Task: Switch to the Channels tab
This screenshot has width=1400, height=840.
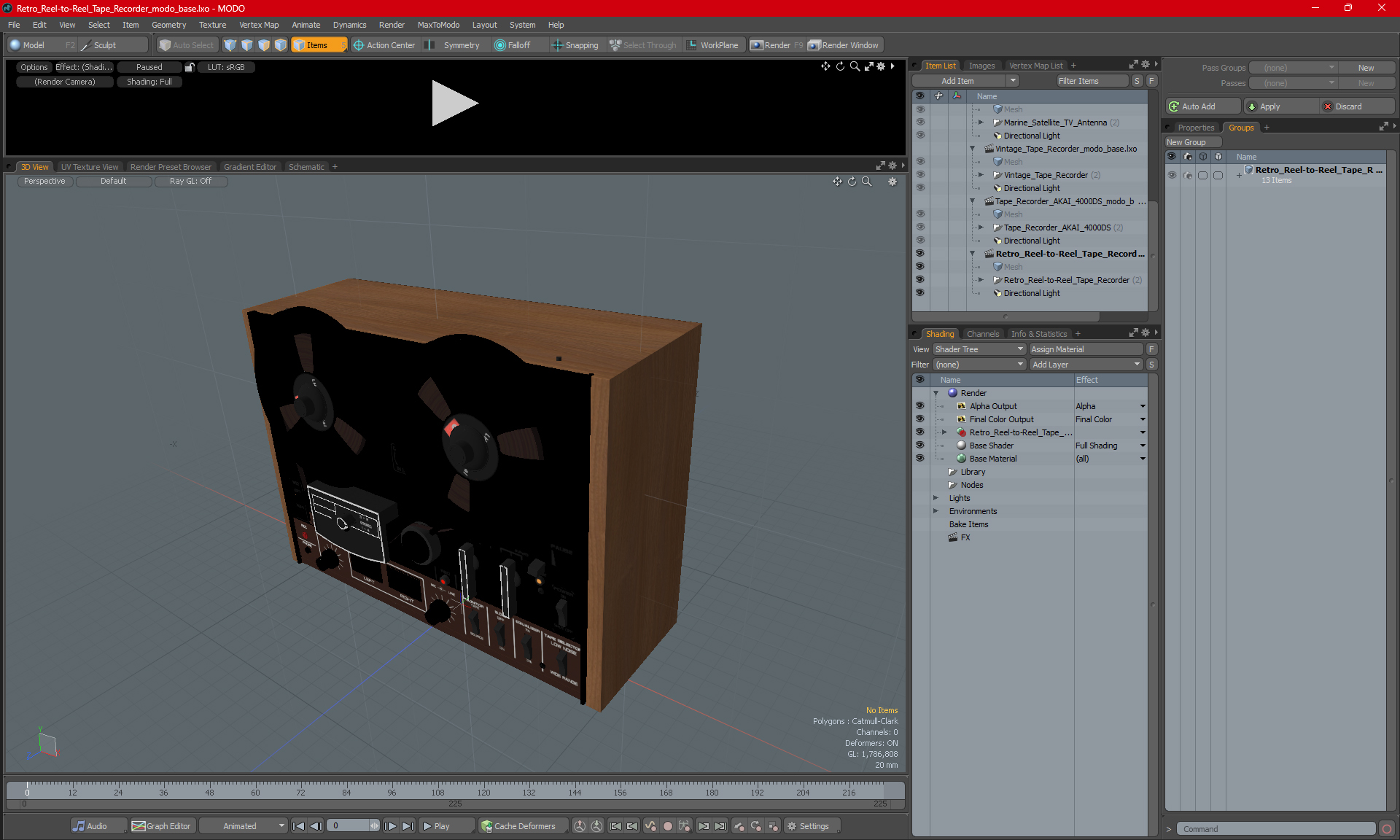Action: click(982, 334)
